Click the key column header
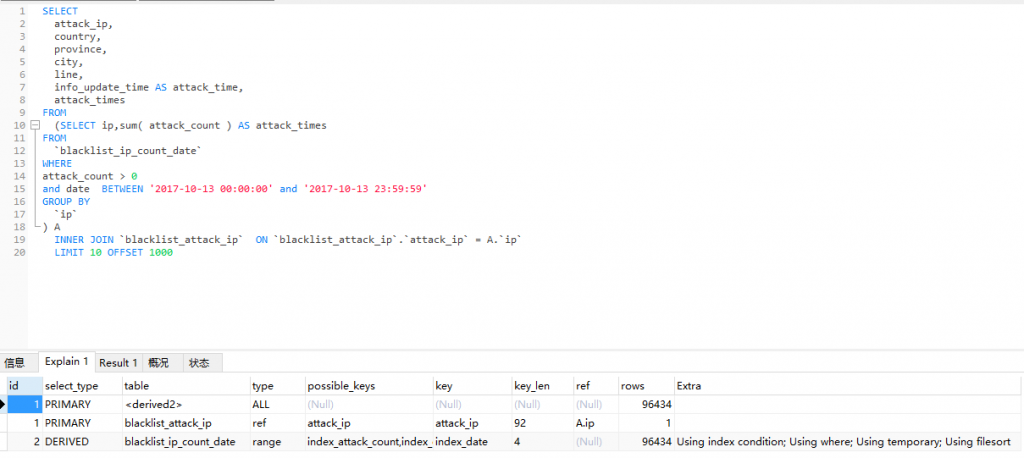This screenshot has height=458, width=1024. pyautogui.click(x=472, y=386)
